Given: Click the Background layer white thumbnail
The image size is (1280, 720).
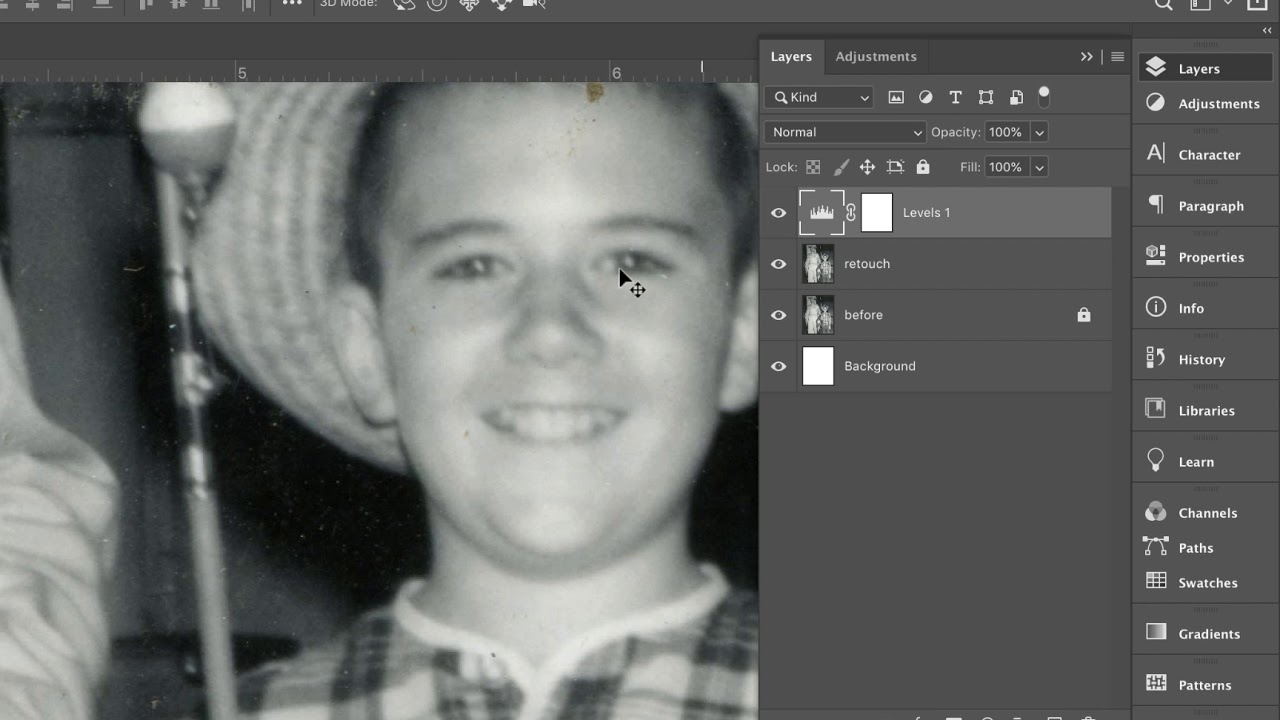Looking at the screenshot, I should pyautogui.click(x=818, y=366).
